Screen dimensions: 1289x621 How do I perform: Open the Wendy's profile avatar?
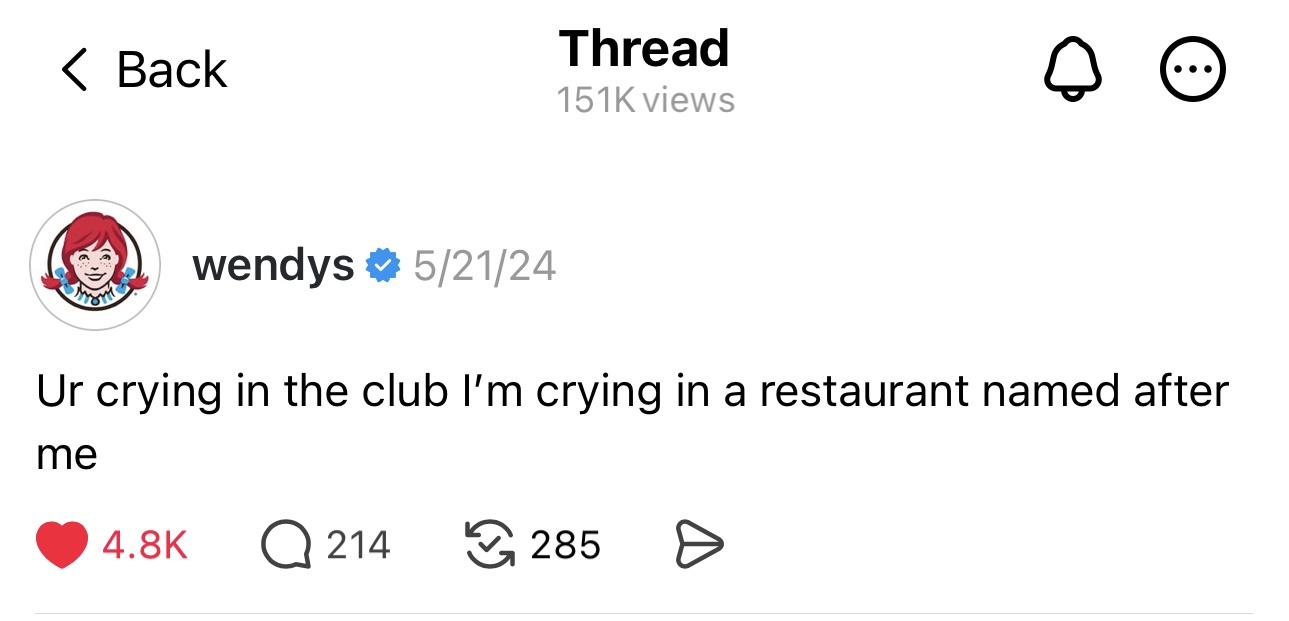(95, 265)
